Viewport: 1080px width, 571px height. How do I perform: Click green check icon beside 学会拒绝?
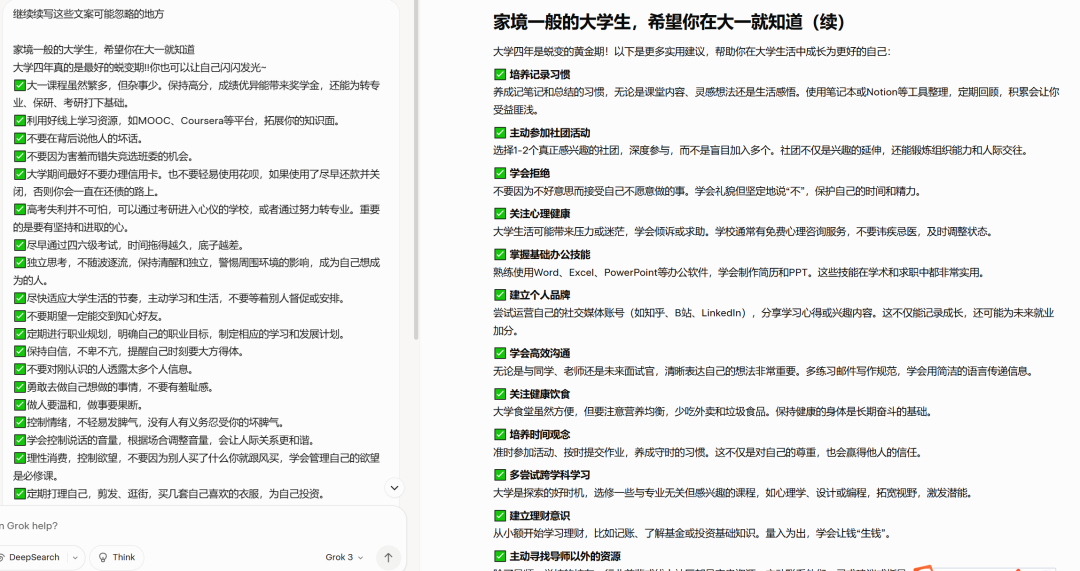(x=500, y=173)
